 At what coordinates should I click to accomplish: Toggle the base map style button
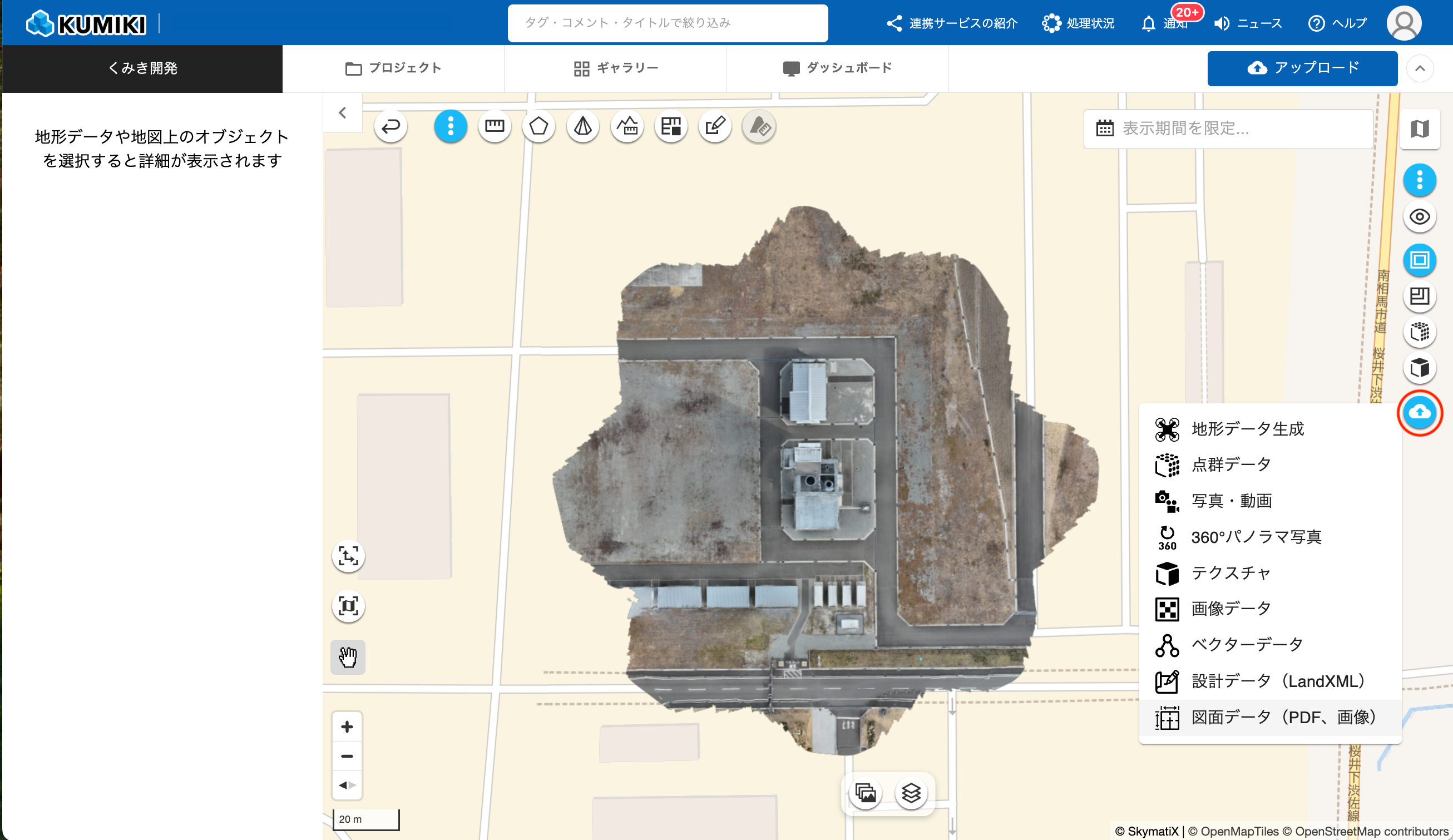point(1419,129)
